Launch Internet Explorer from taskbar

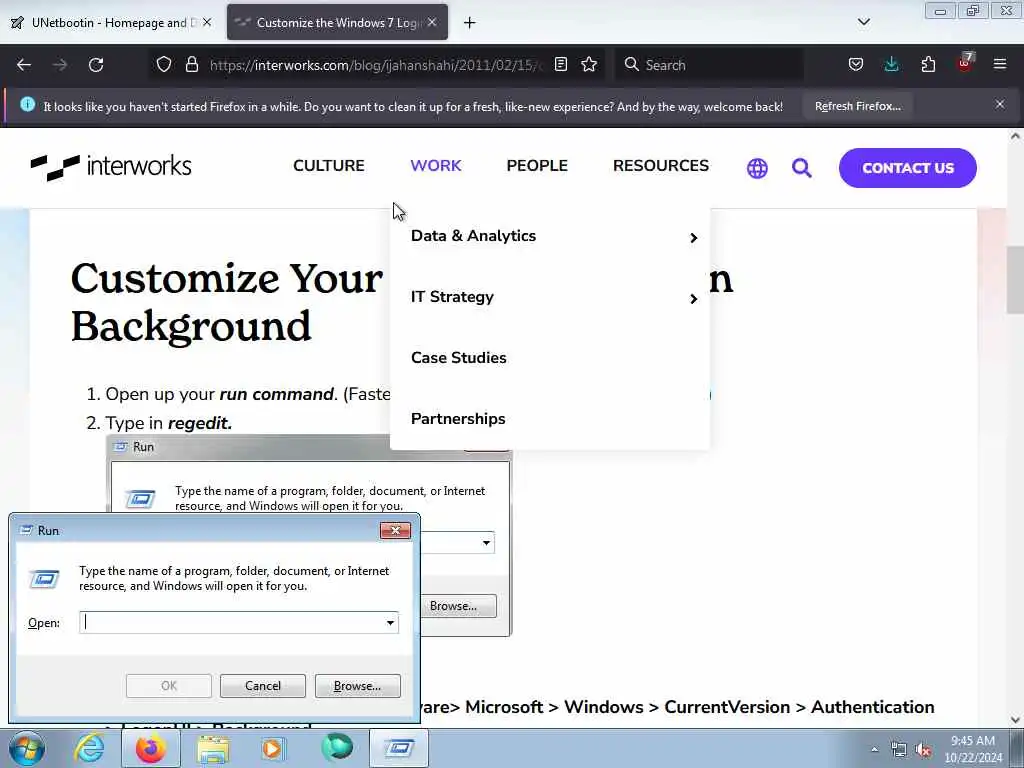pyautogui.click(x=89, y=748)
